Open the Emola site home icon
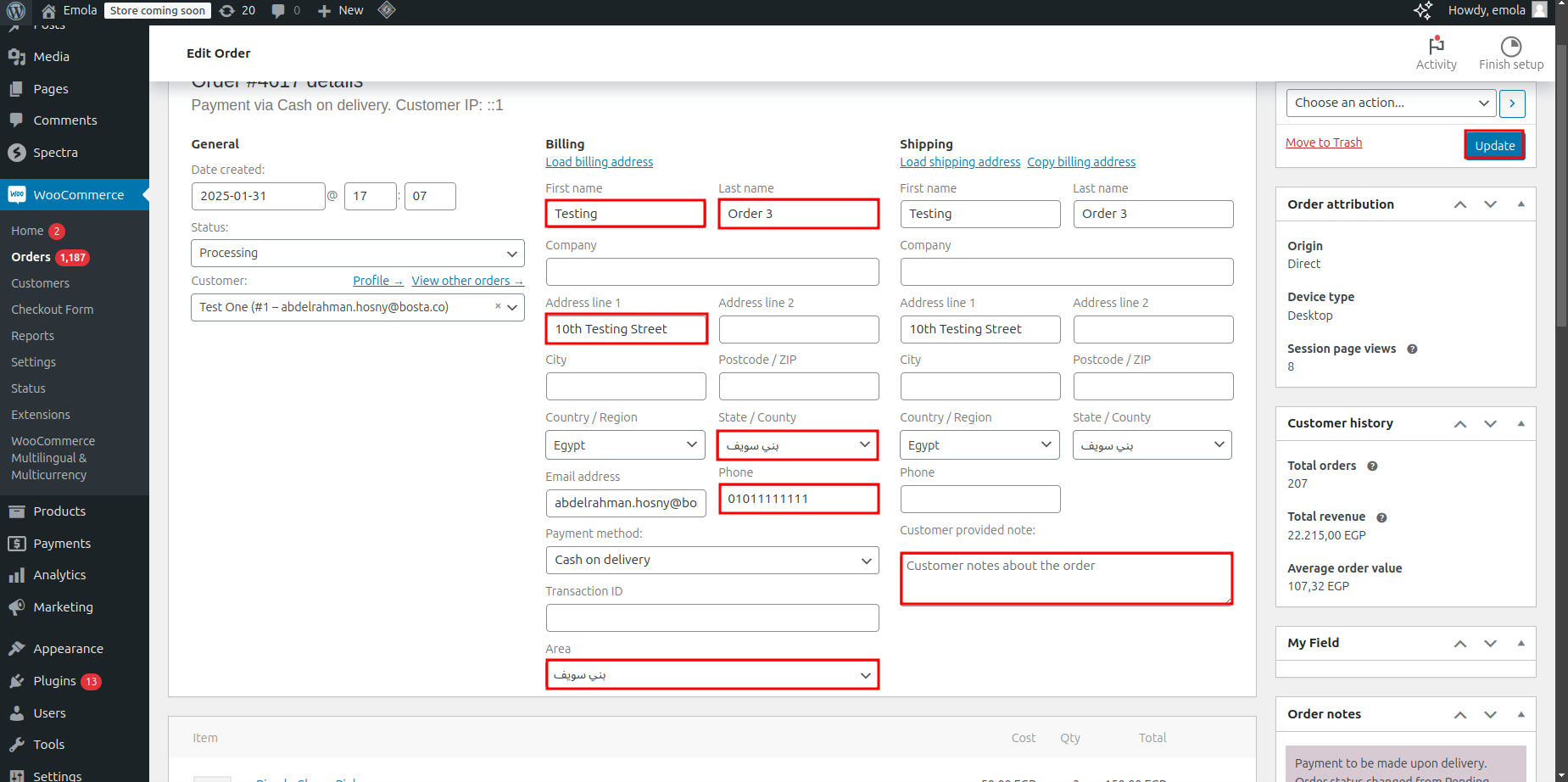This screenshot has width=1568, height=782. pos(48,11)
